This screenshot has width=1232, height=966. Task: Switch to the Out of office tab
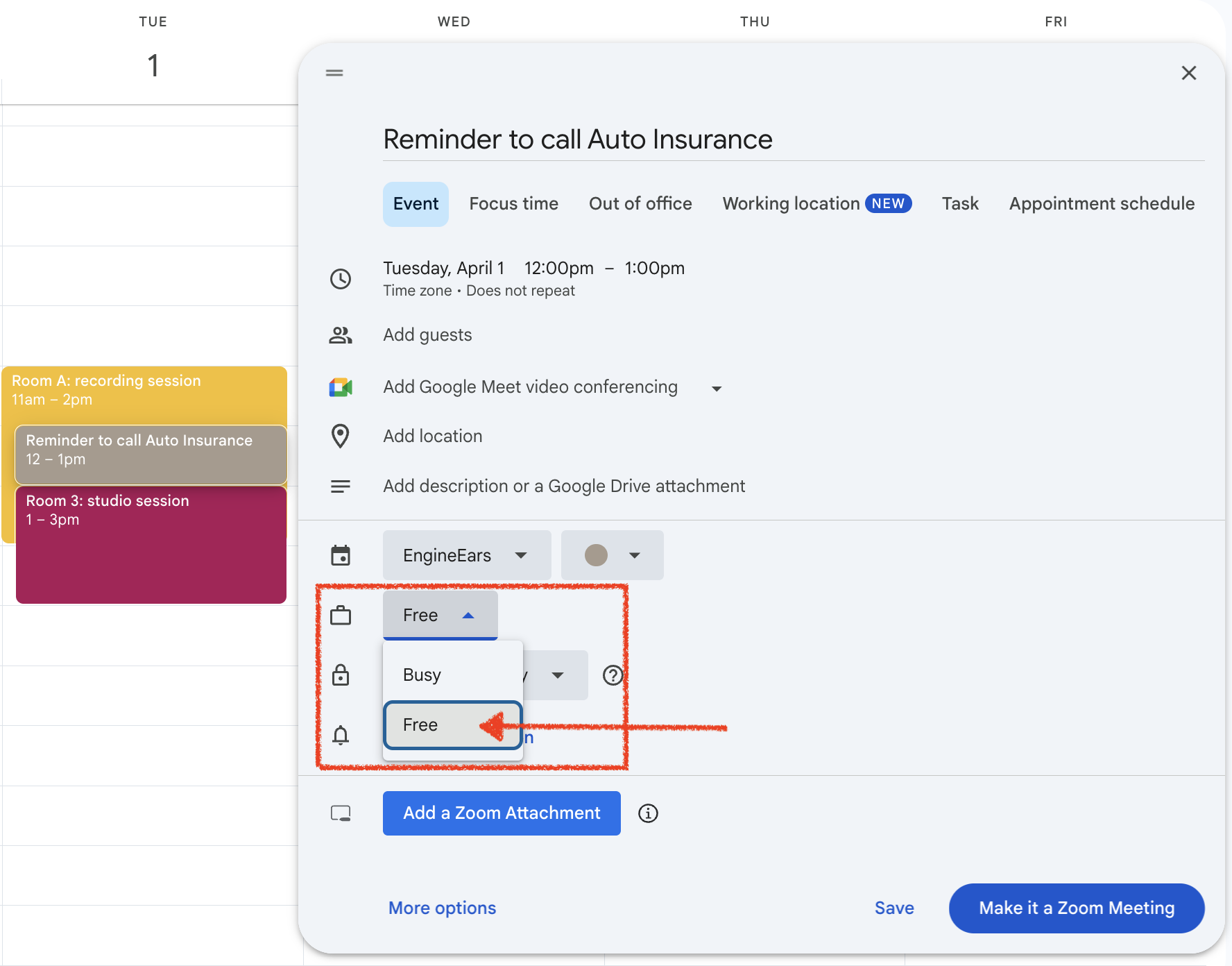tap(640, 204)
